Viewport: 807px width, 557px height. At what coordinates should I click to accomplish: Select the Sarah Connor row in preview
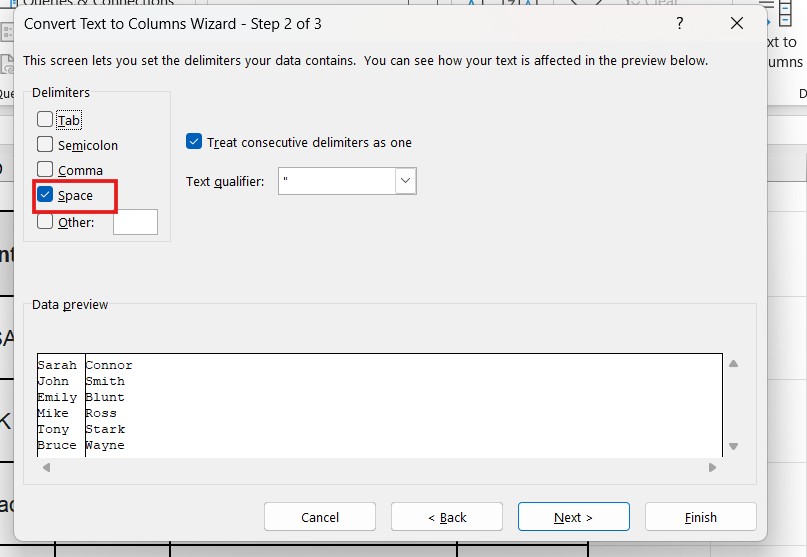(x=85, y=365)
